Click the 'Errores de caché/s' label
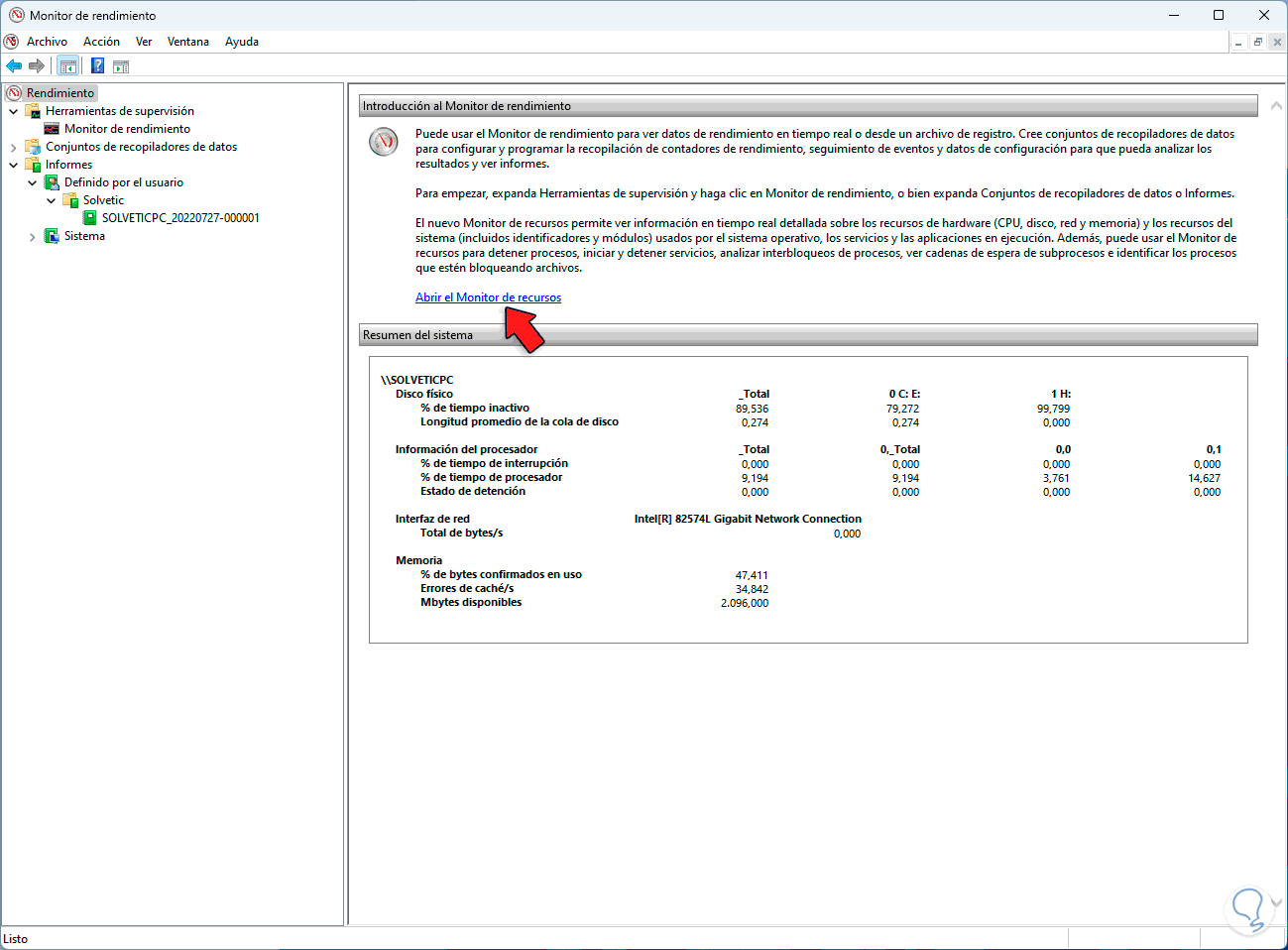 [x=467, y=588]
